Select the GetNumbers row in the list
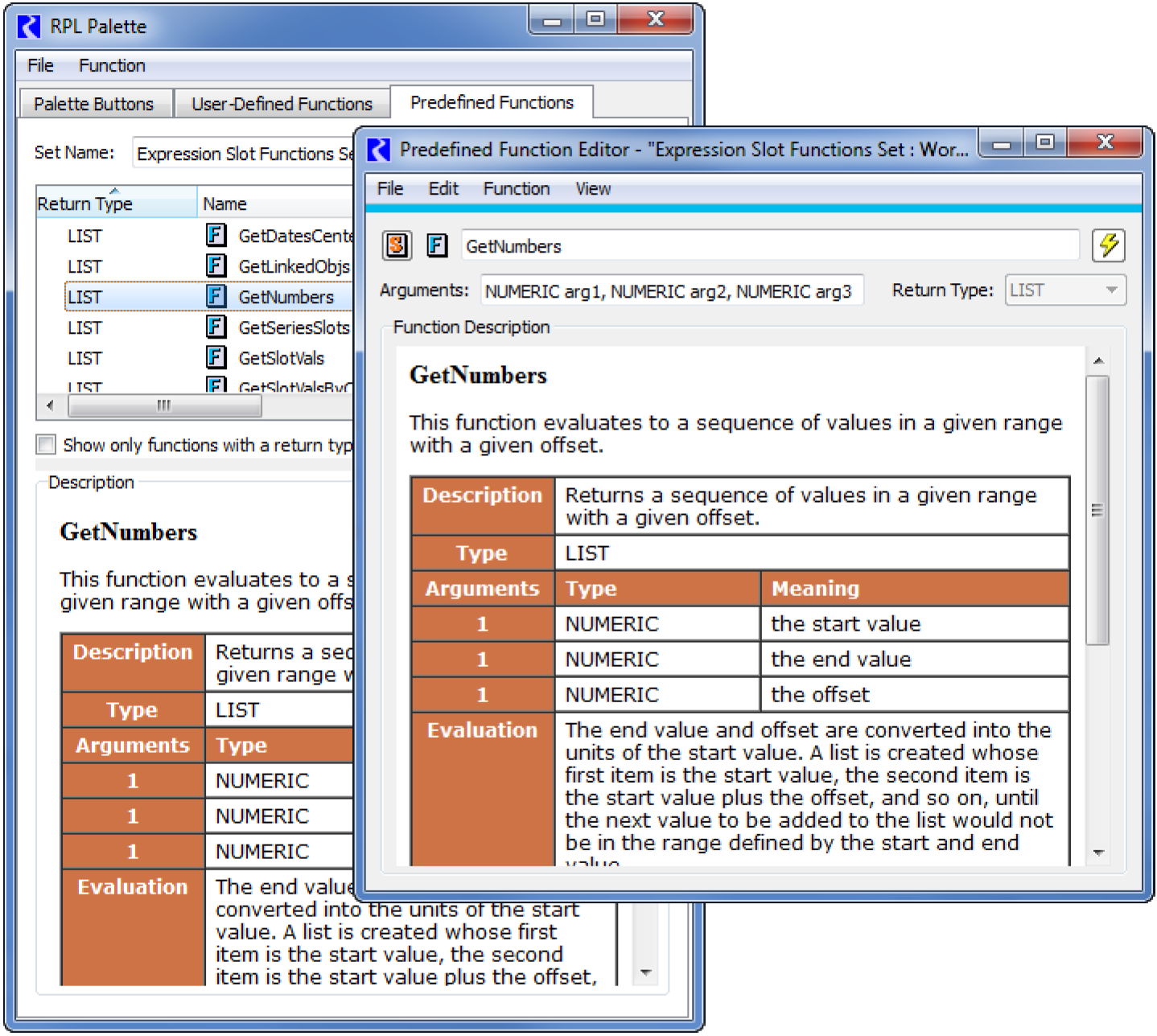The width and height of the screenshot is (1157, 1036). 286,298
